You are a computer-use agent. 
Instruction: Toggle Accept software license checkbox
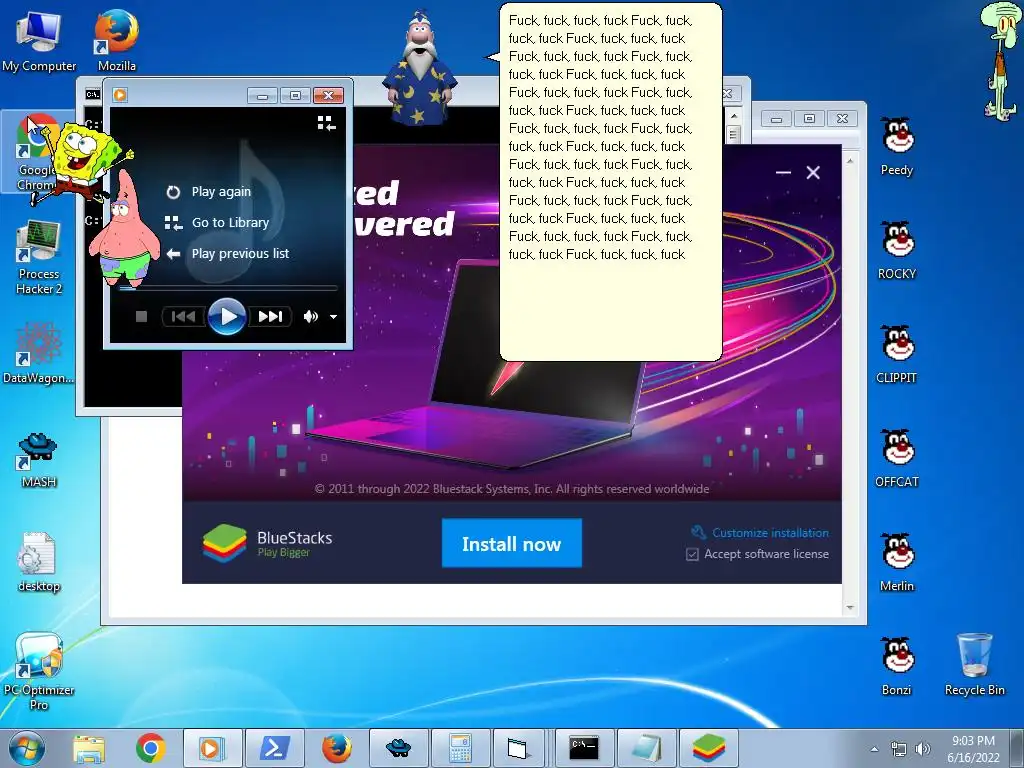coord(692,554)
